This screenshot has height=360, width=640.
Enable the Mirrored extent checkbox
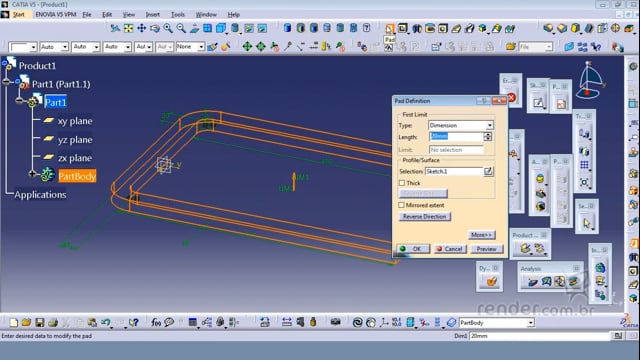click(x=402, y=205)
